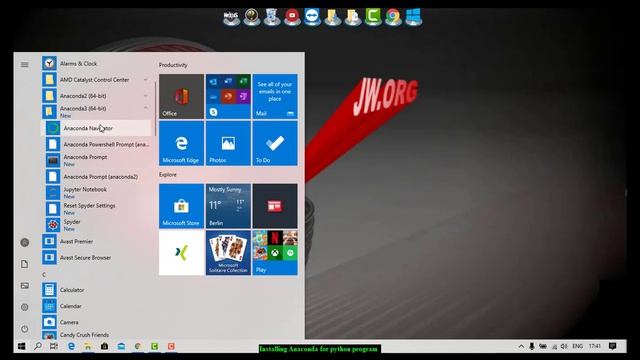Open taskbar Search magnifier
This screenshot has height=360, width=640.
[38, 346]
